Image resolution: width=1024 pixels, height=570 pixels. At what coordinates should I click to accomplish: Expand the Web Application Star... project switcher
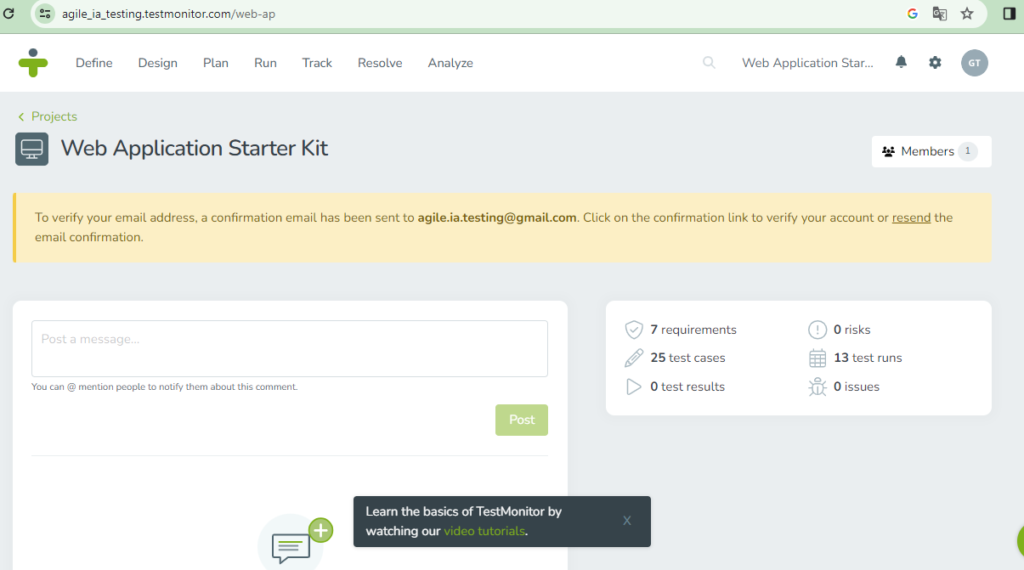click(x=807, y=63)
